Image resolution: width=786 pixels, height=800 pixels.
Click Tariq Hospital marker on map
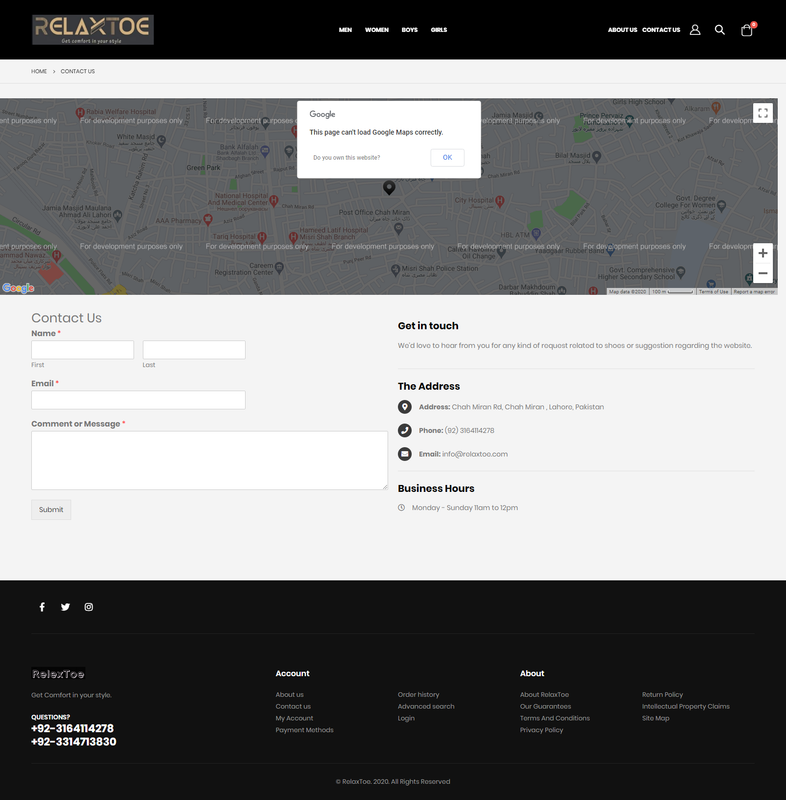(x=262, y=237)
